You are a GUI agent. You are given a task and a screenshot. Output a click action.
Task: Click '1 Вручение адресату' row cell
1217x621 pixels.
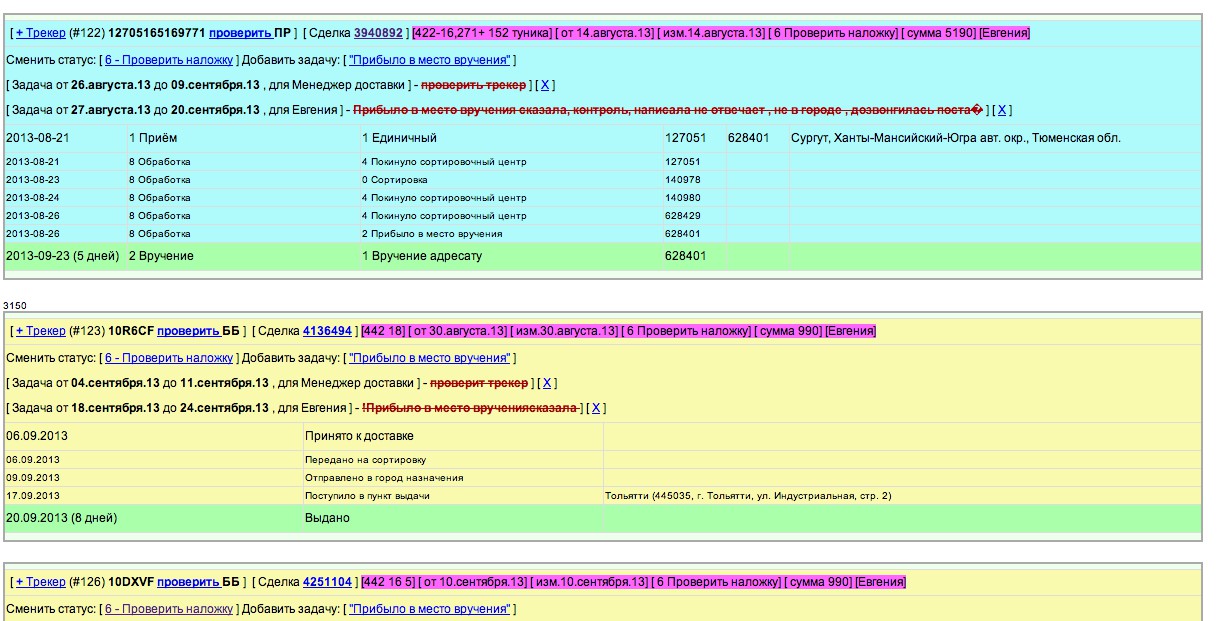pyautogui.click(x=510, y=256)
